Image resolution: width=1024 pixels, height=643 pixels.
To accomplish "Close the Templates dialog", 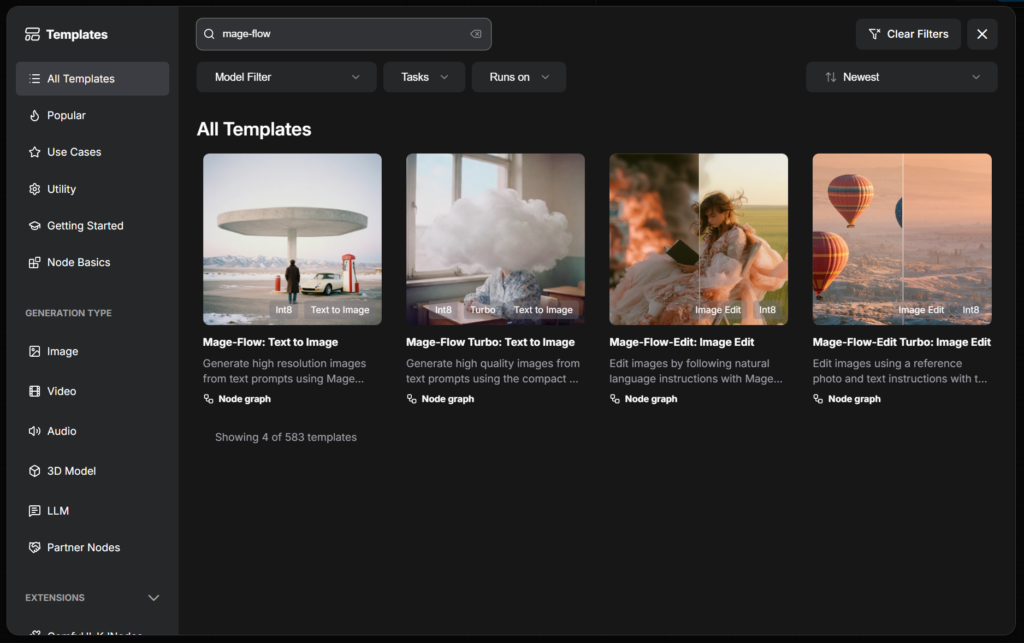I will point(982,34).
